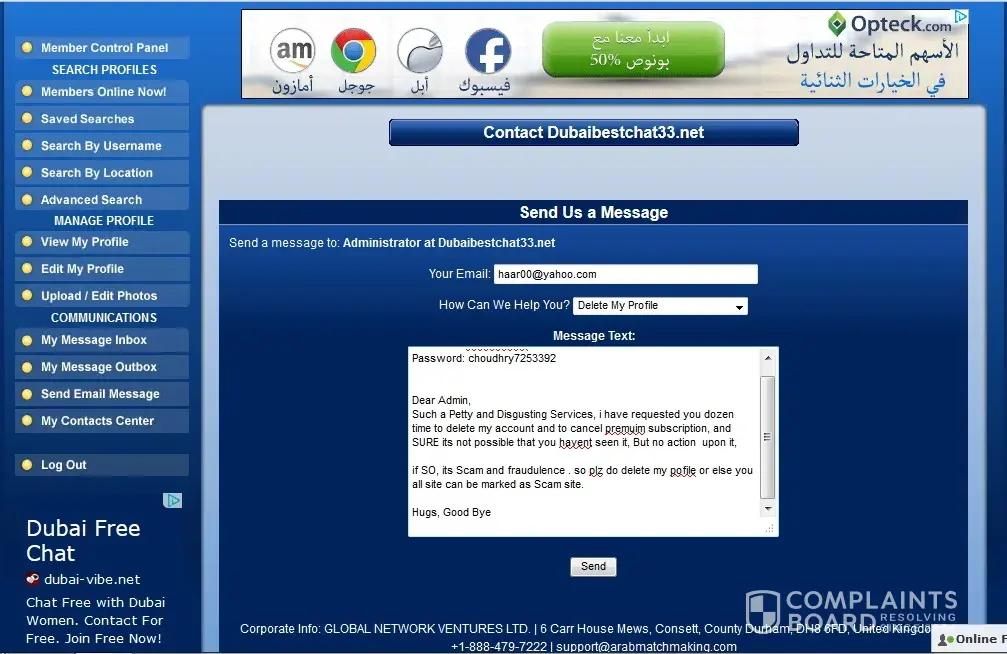Click the Your Email input field
The width and height of the screenshot is (1007, 654).
pos(626,274)
